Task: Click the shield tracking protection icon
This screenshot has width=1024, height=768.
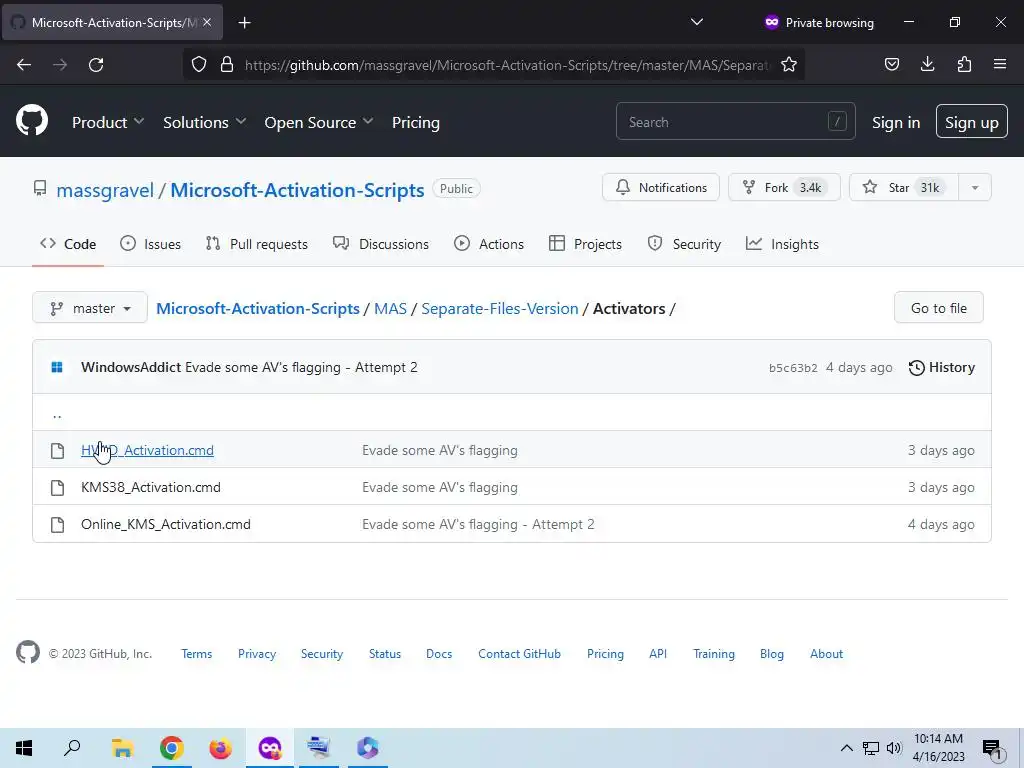Action: [x=199, y=65]
